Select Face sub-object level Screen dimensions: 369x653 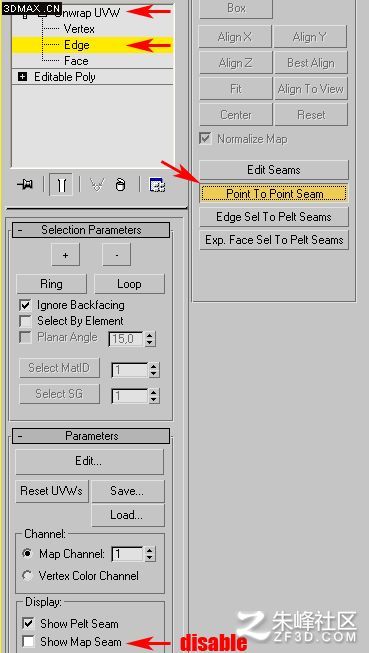coord(76,61)
